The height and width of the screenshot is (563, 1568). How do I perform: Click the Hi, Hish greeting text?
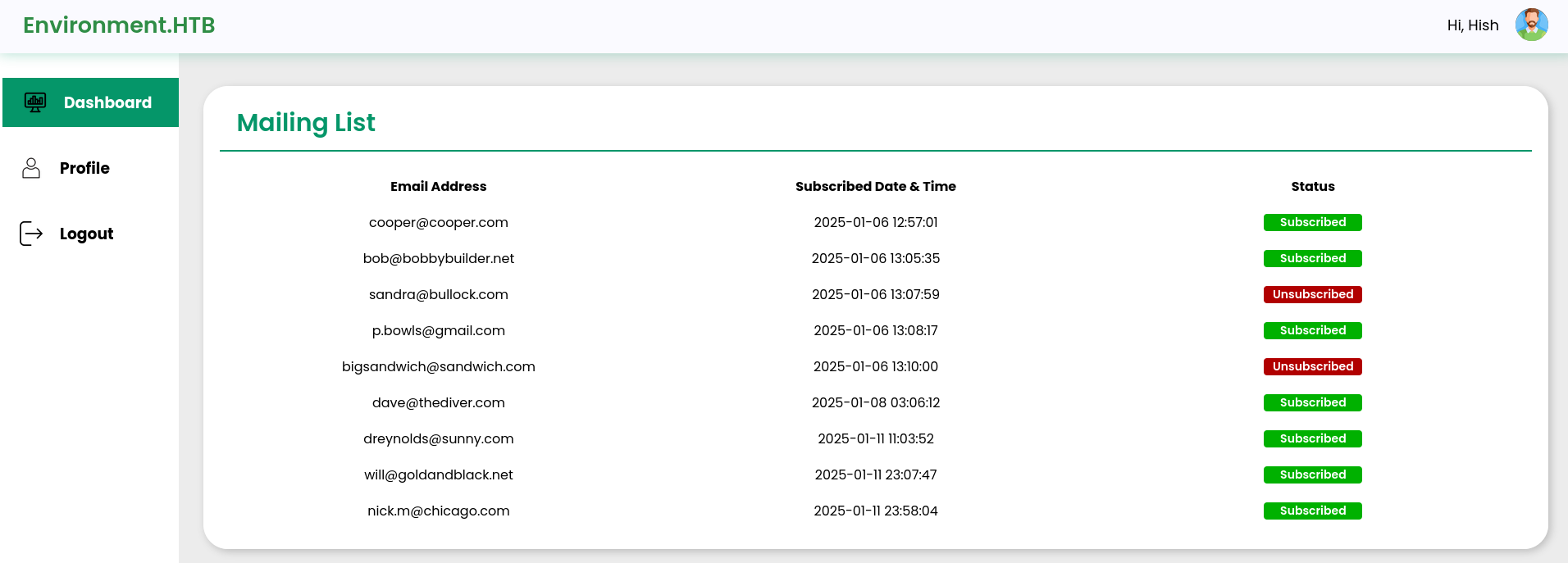pos(1472,25)
